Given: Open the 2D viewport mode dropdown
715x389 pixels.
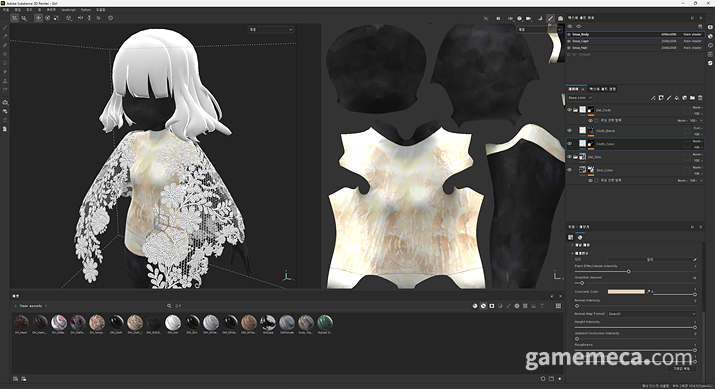Looking at the screenshot, I should 539,29.
